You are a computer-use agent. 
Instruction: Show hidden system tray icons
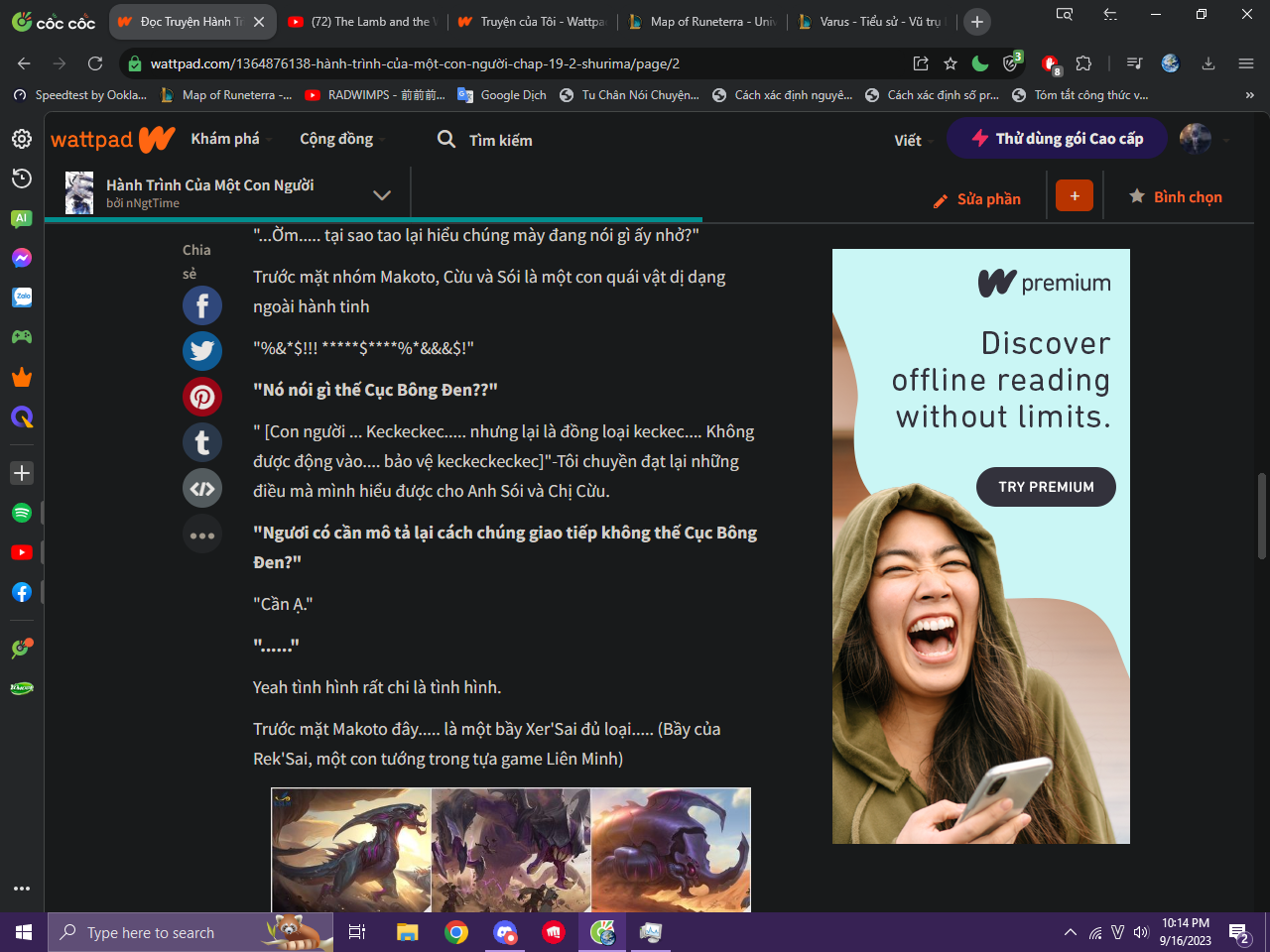click(1070, 932)
